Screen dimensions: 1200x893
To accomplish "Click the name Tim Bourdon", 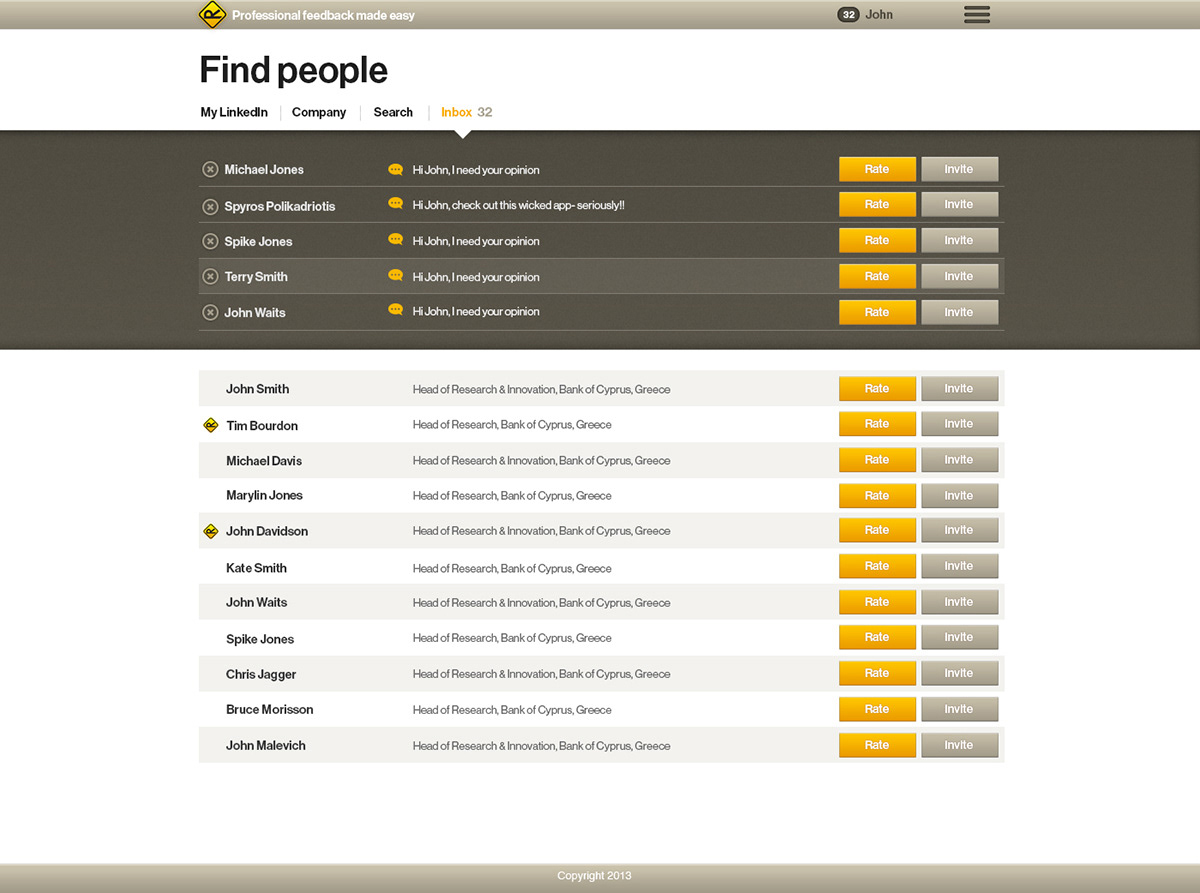I will [x=262, y=426].
